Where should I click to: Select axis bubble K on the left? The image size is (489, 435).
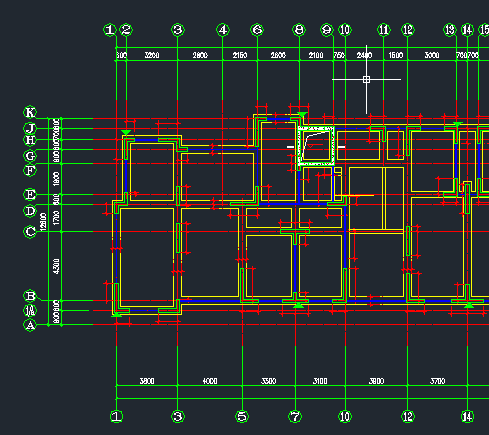tap(30, 112)
